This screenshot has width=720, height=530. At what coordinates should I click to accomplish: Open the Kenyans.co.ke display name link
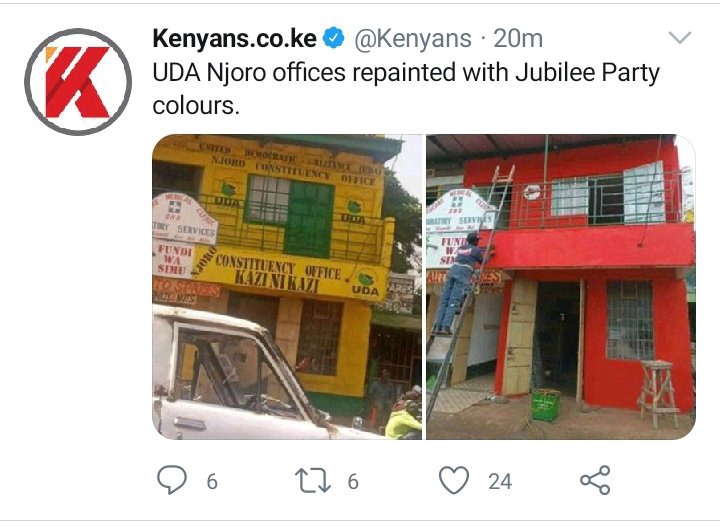[234, 39]
